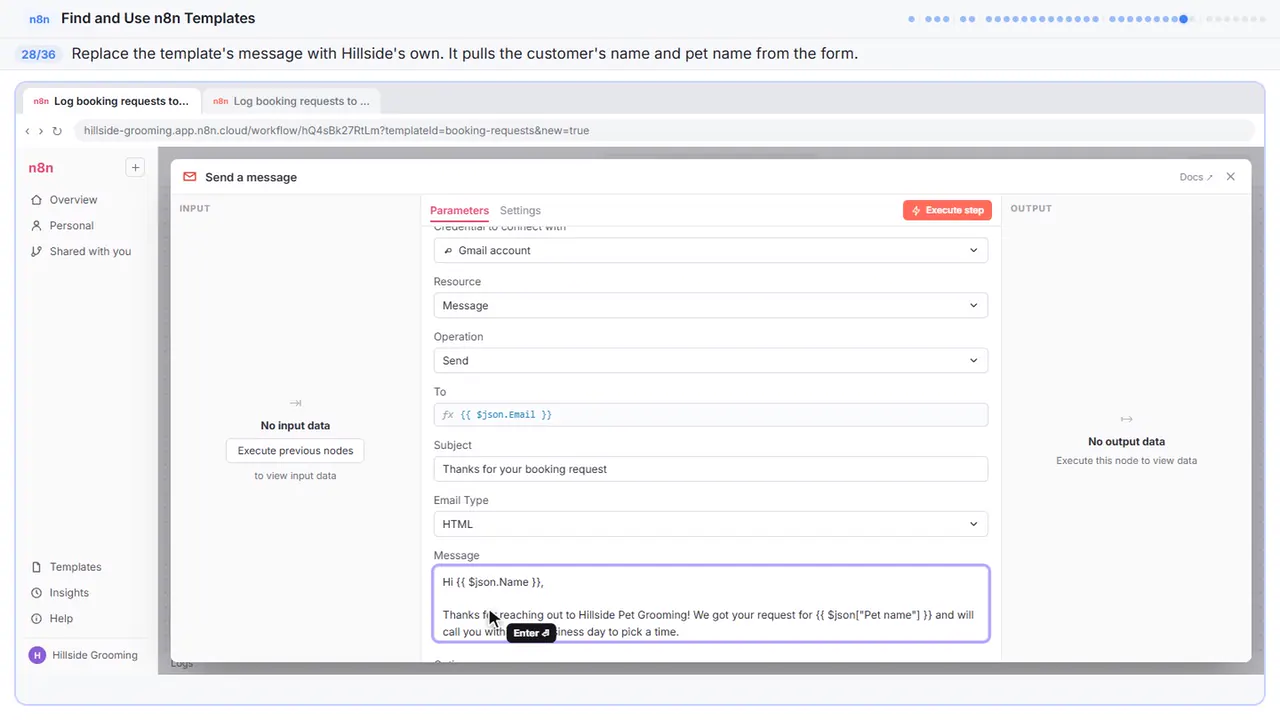Click the browser forward arrow
This screenshot has height=720, width=1280.
[41, 131]
